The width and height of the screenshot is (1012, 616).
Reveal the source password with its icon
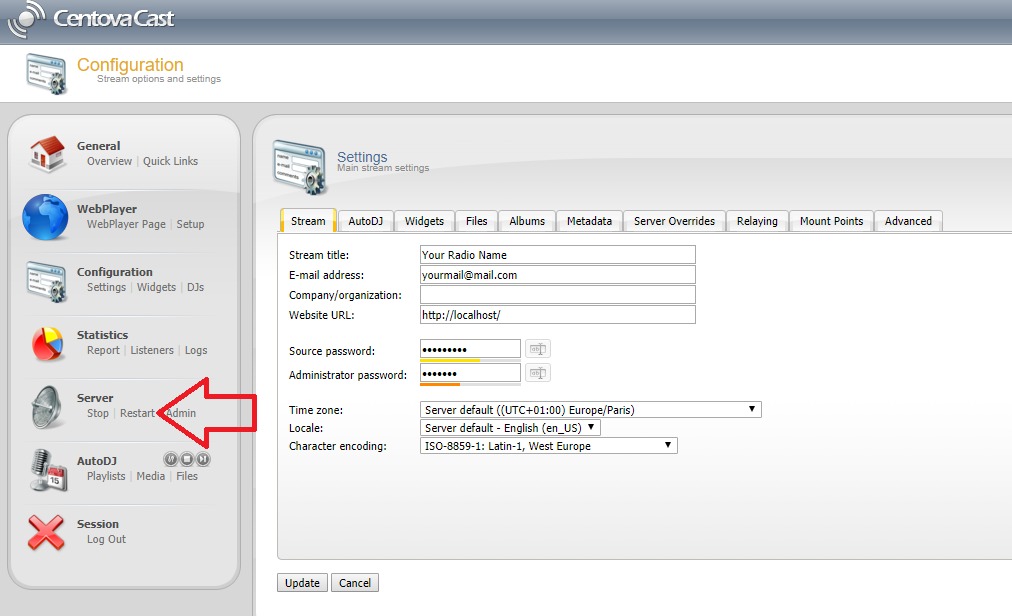(538, 349)
